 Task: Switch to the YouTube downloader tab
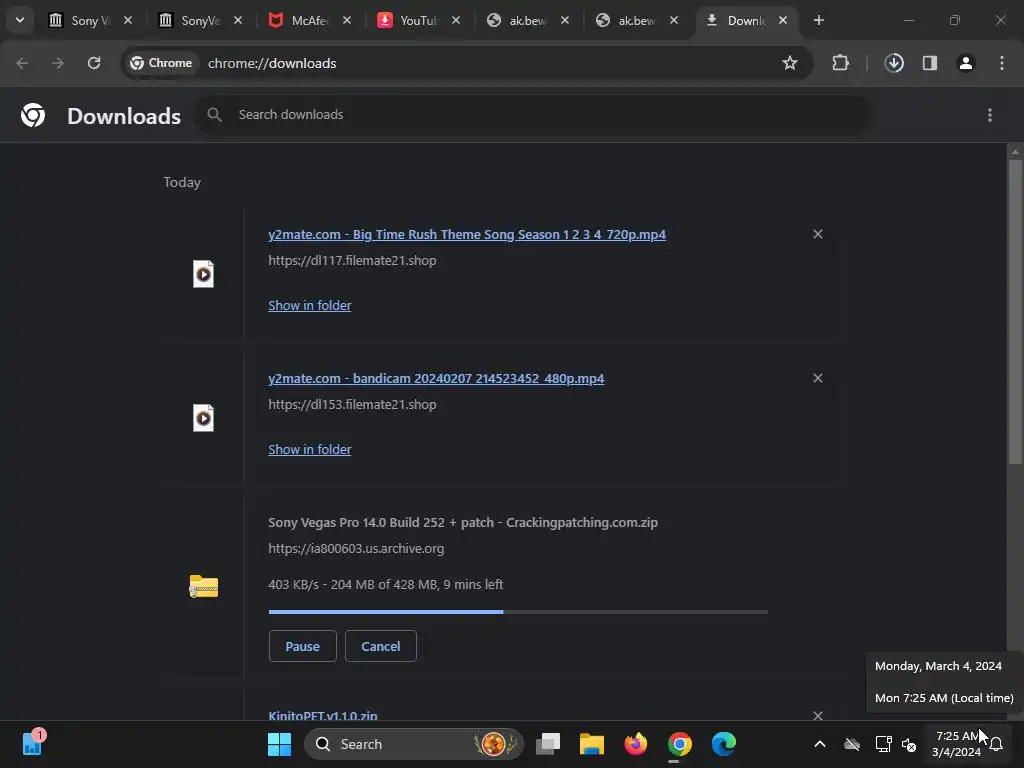(x=409, y=20)
